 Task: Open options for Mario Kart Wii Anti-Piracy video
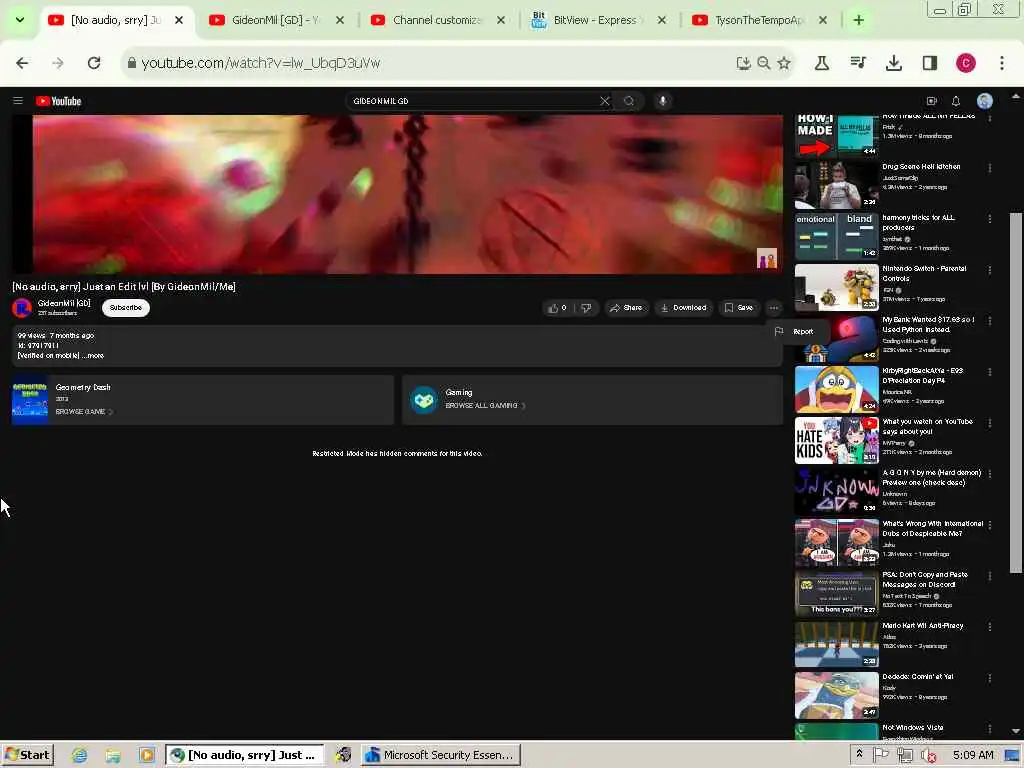coord(990,626)
